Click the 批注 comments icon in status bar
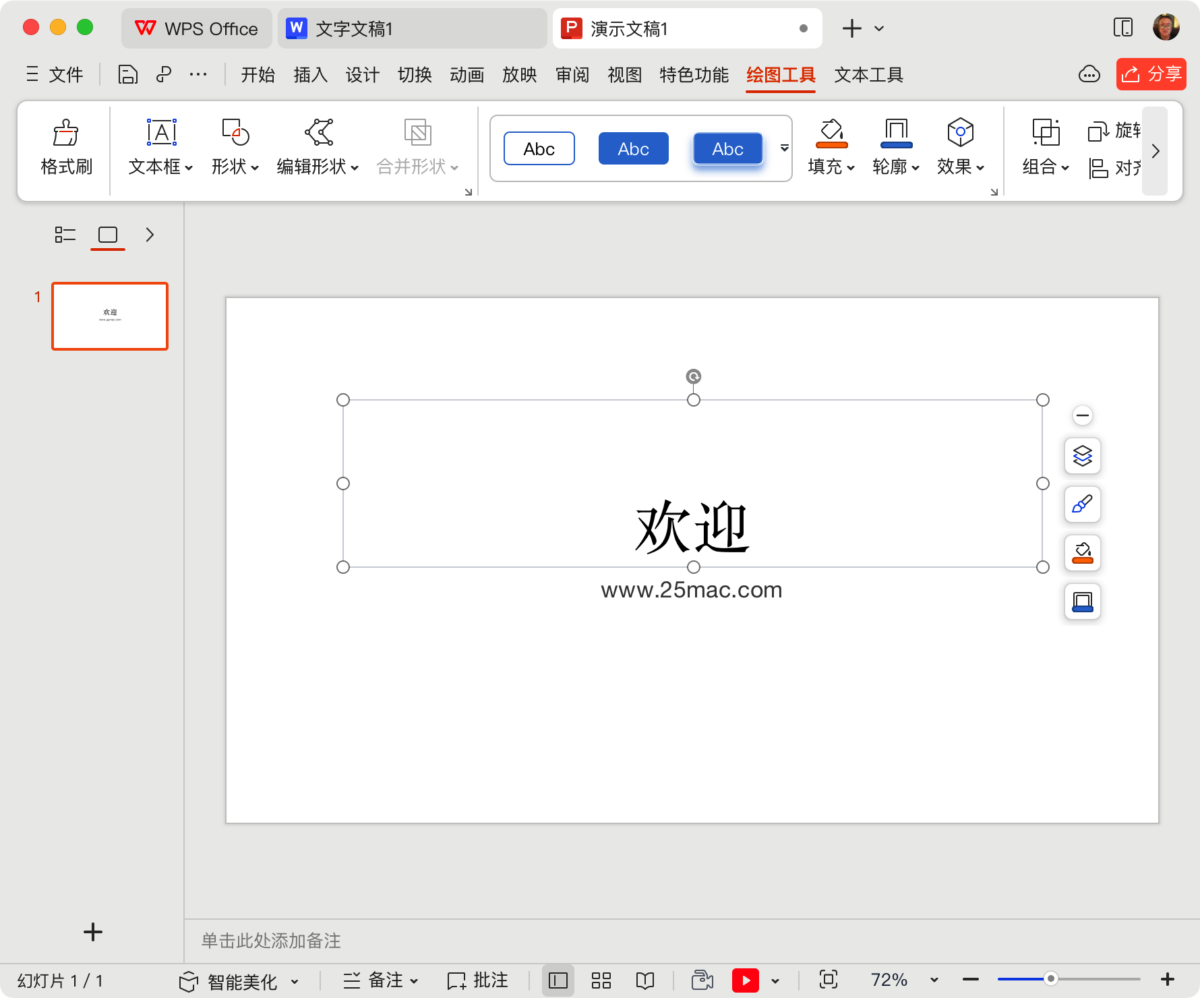This screenshot has width=1200, height=998. 457,980
